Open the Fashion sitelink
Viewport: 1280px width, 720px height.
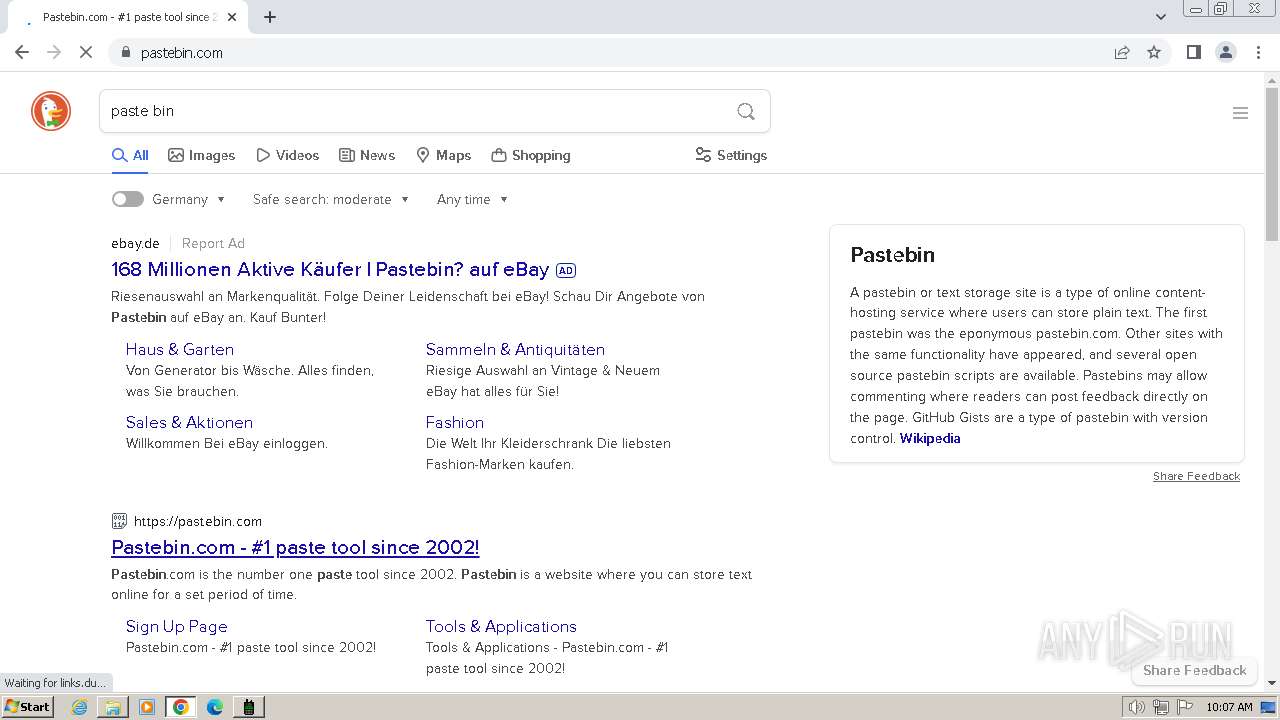click(455, 422)
